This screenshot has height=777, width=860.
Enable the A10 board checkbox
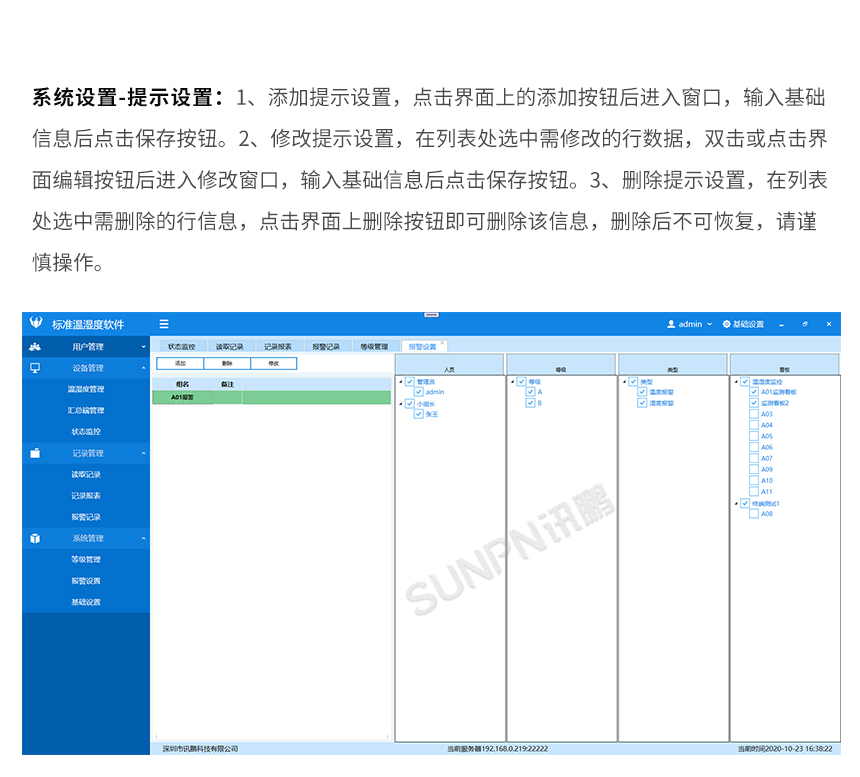click(x=754, y=480)
